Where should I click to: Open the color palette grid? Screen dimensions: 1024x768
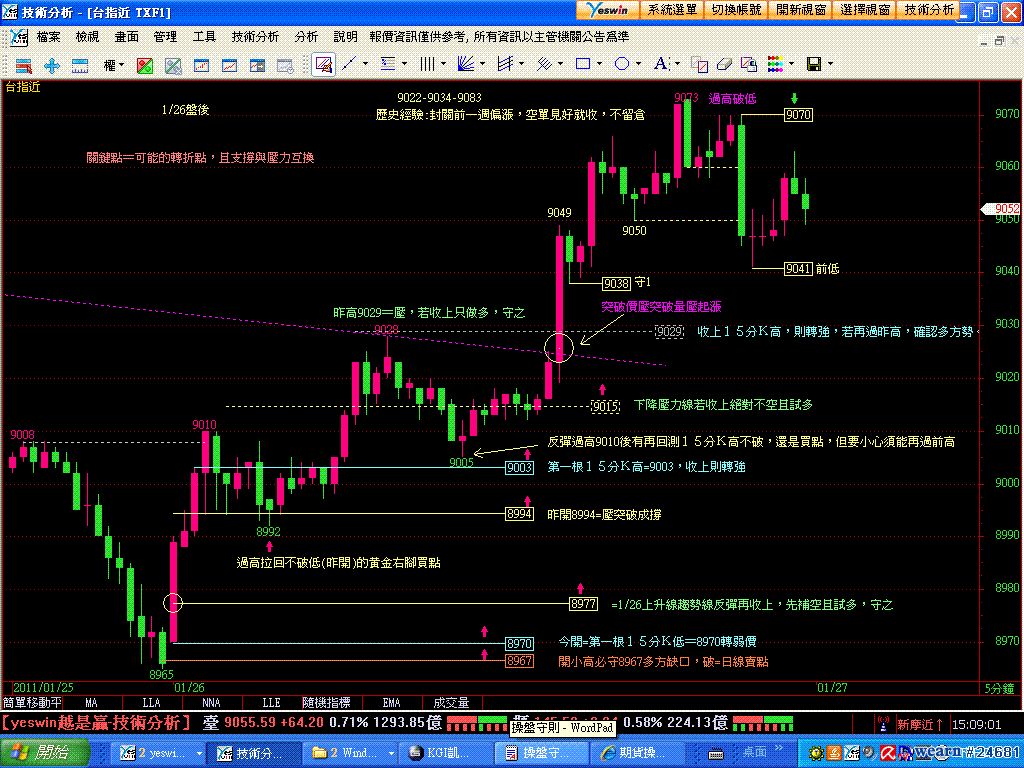[x=775, y=63]
